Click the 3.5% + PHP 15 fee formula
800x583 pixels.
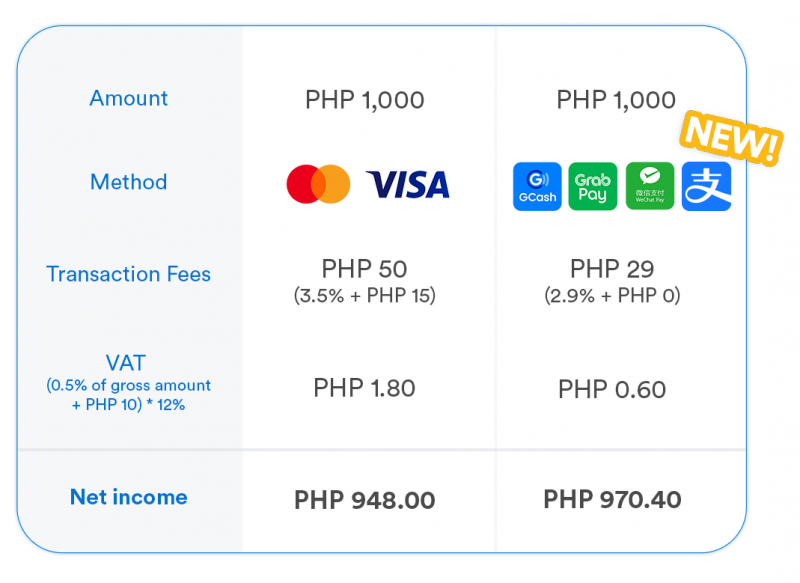(364, 295)
